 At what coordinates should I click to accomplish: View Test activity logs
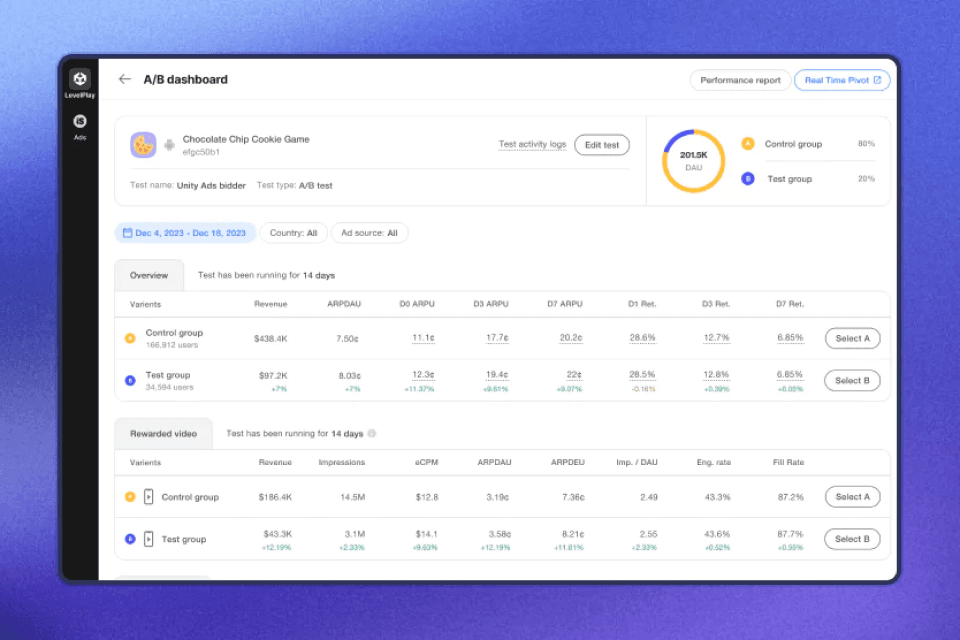pos(532,145)
